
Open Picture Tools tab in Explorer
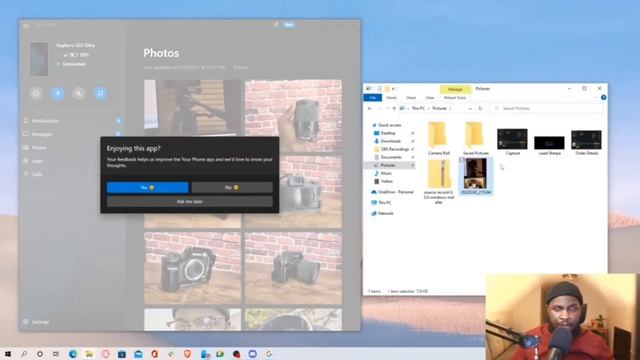click(455, 98)
